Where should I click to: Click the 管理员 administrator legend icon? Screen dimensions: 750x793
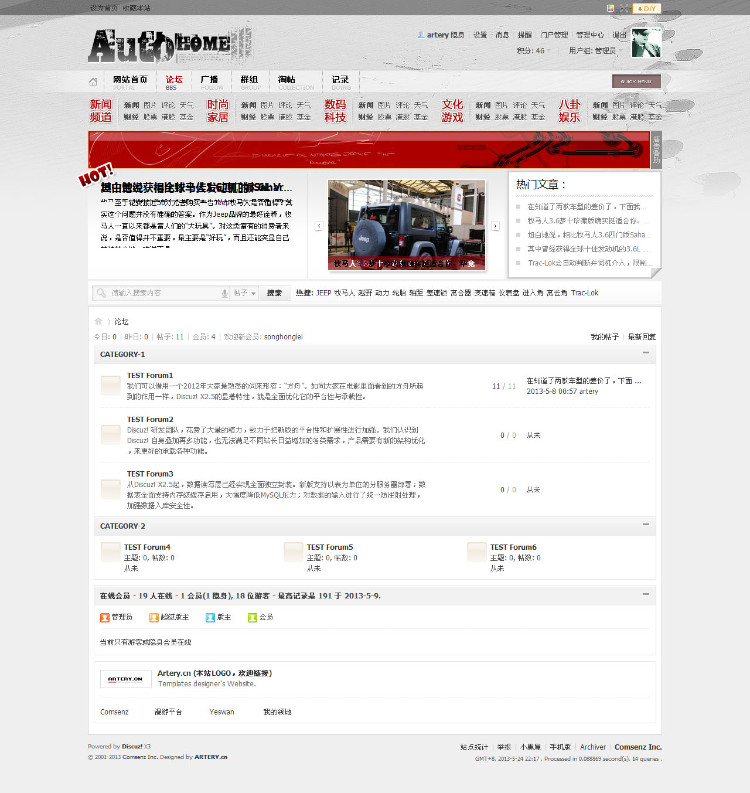[x=105, y=618]
